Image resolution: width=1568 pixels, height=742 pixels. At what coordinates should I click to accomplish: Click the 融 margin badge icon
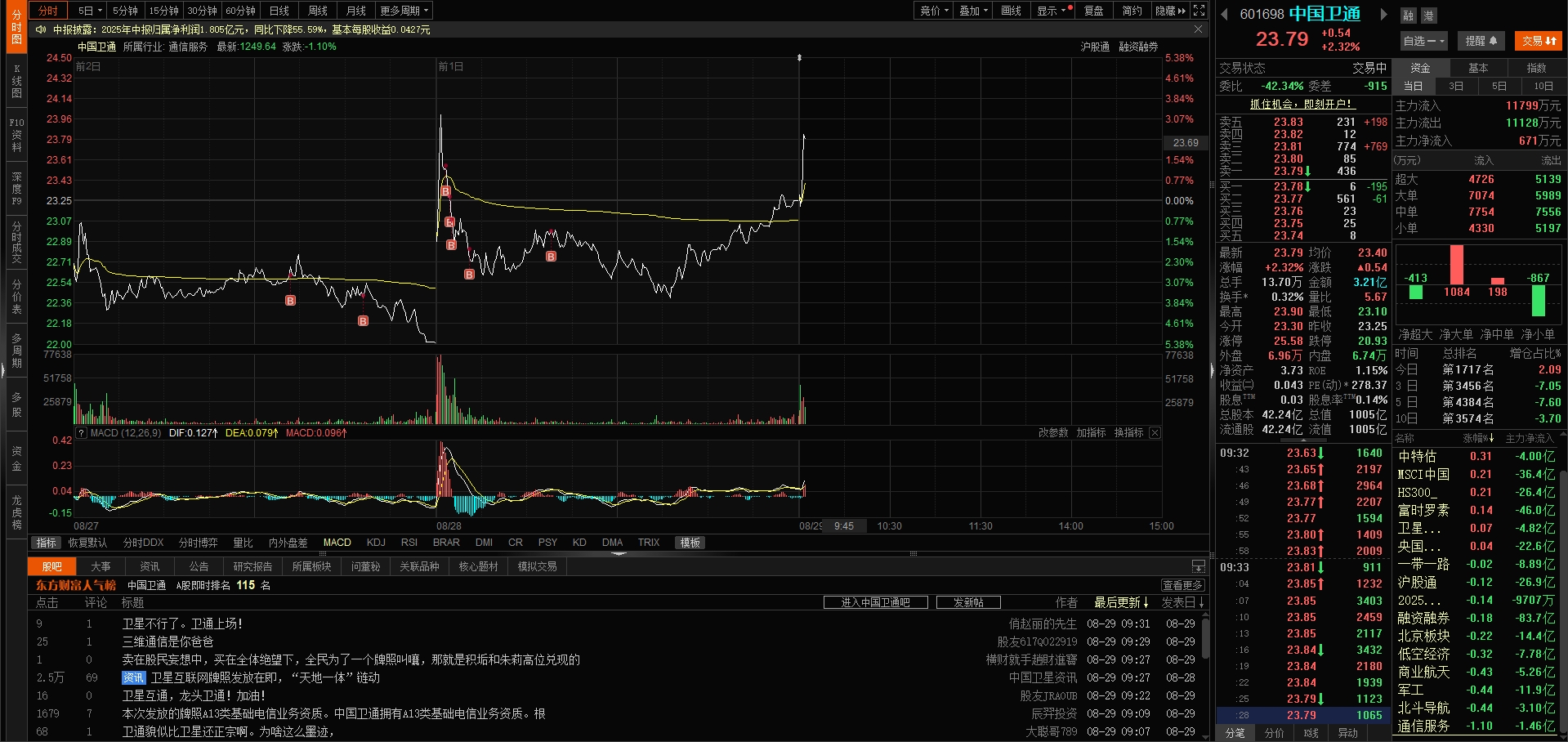[1408, 16]
